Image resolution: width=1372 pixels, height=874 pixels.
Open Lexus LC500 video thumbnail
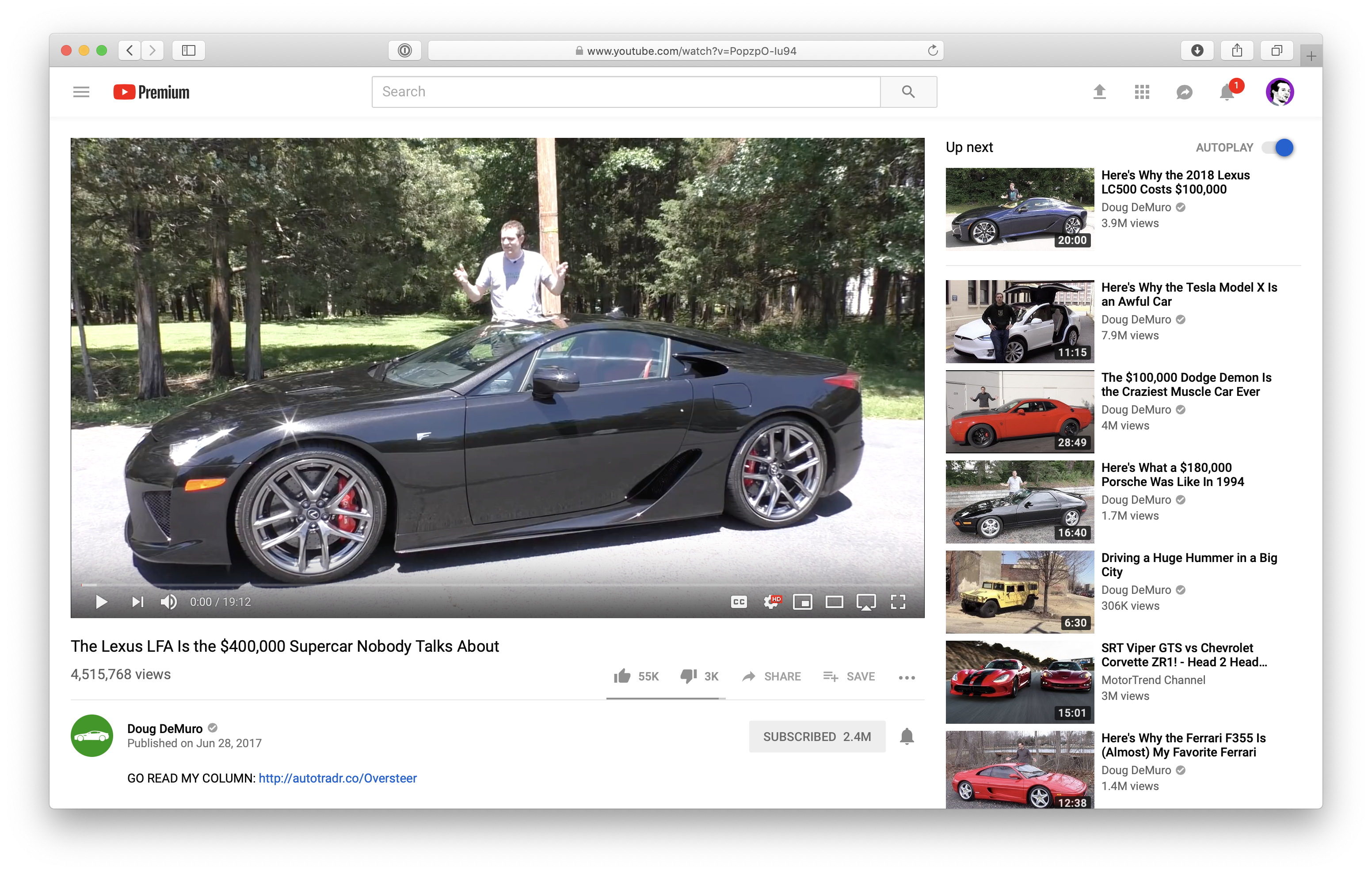click(x=1020, y=209)
